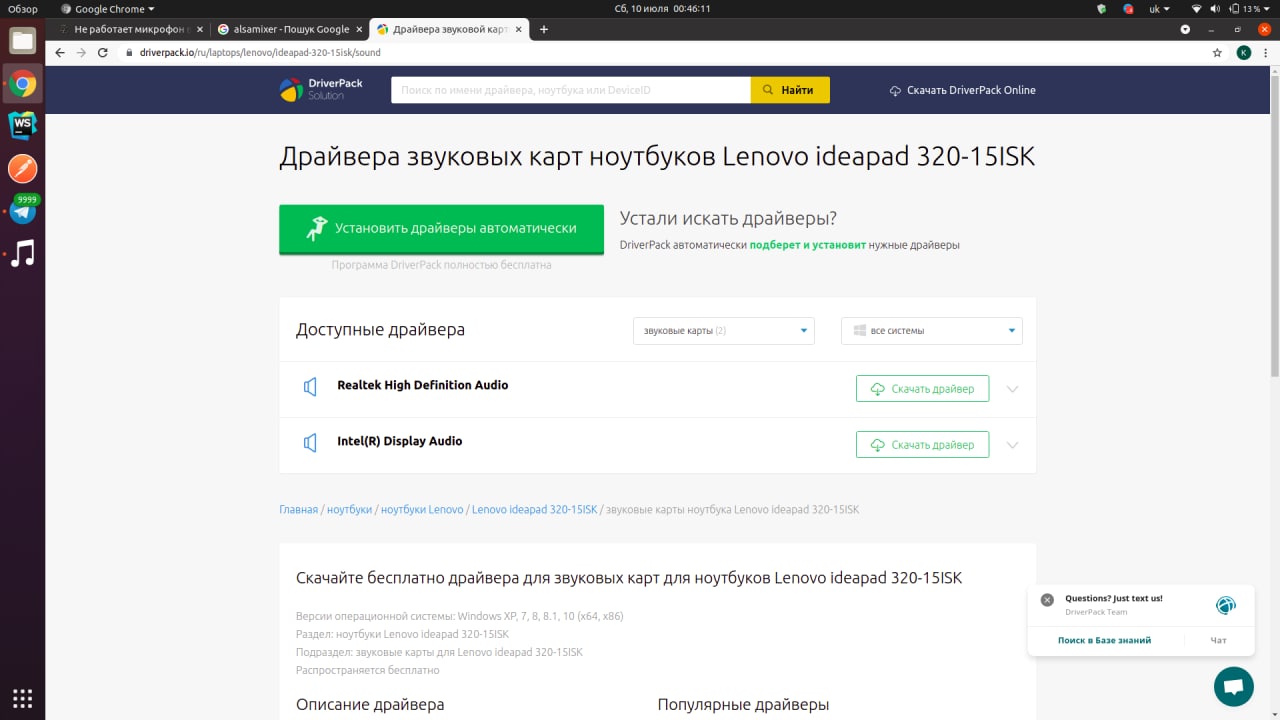This screenshot has height=720, width=1280.
Task: Click the 'Описание драйвера' heading
Action: (370, 705)
